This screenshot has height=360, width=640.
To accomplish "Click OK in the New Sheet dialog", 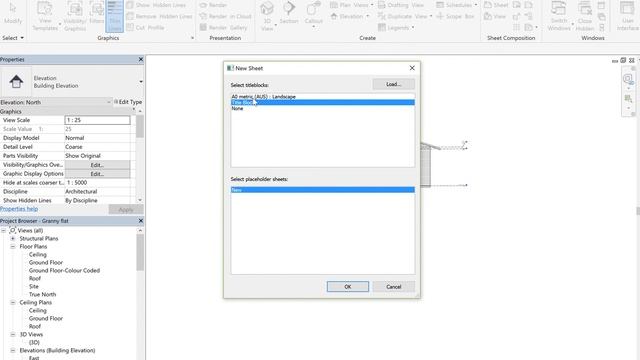I will [348, 287].
